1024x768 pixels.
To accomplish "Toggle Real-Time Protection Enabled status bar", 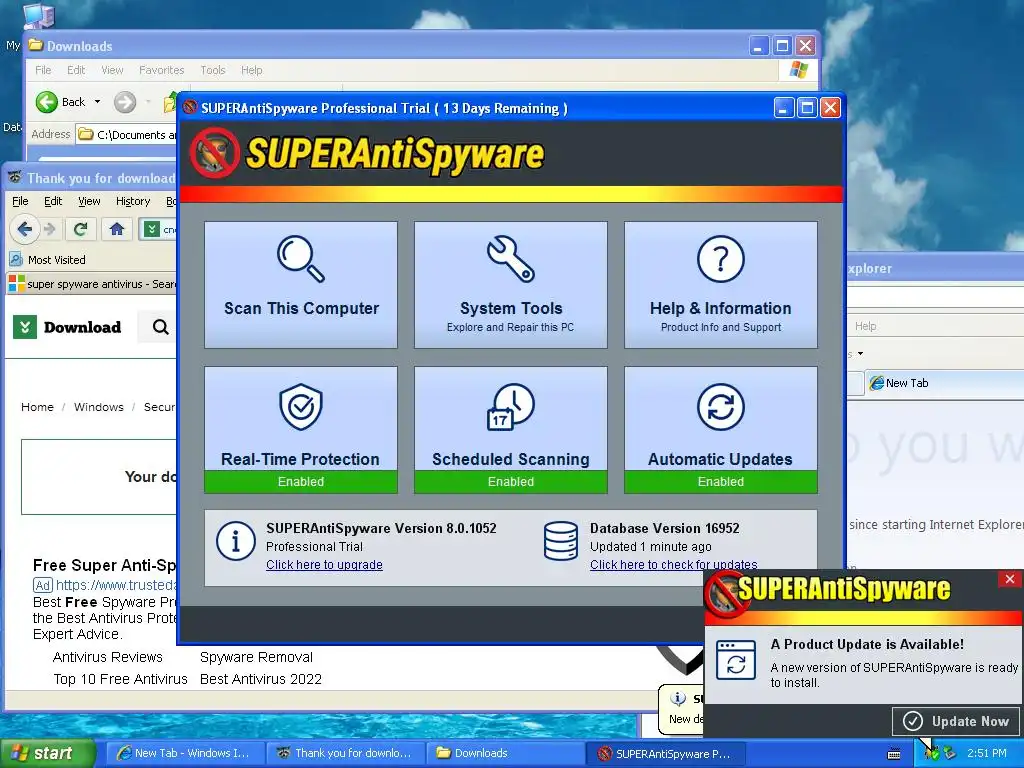I will click(300, 481).
